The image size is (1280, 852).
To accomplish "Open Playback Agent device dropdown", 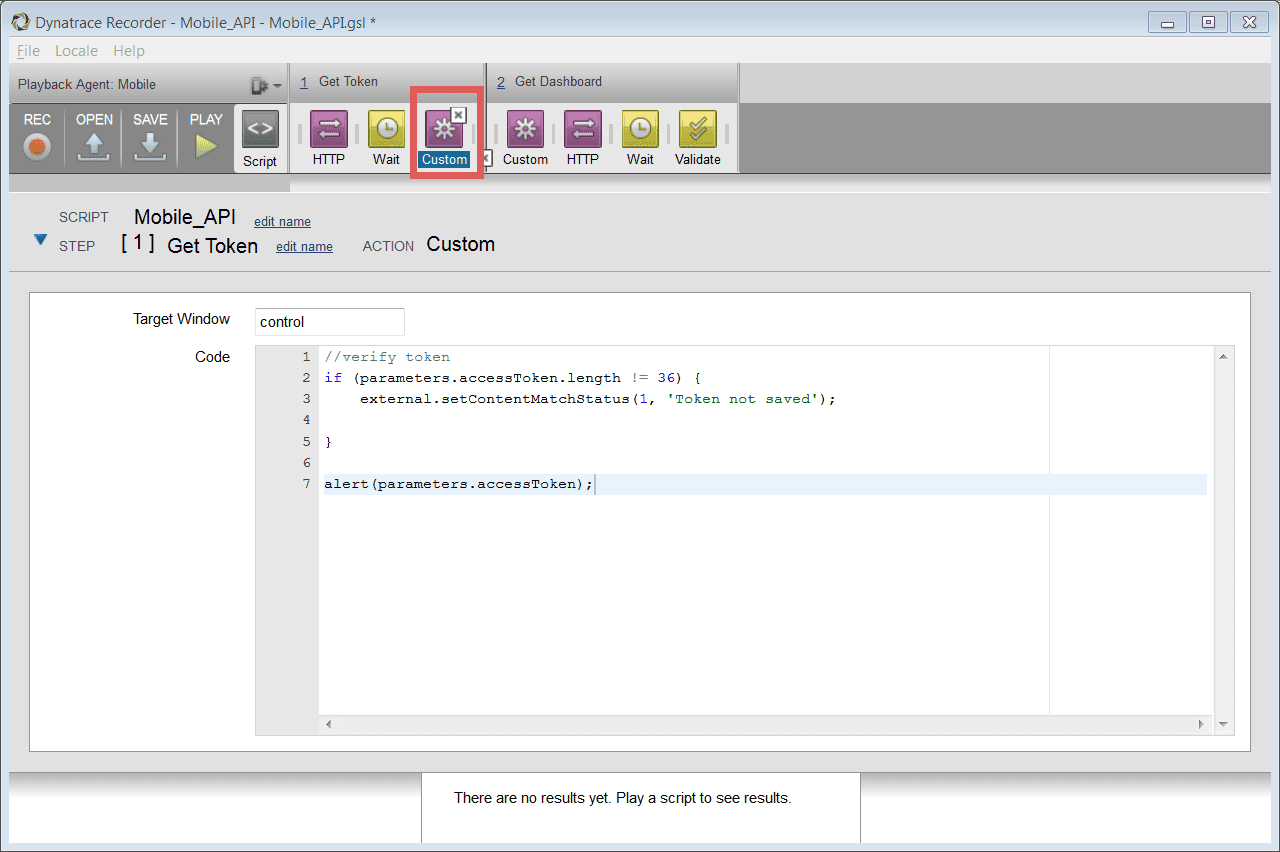I will [266, 85].
